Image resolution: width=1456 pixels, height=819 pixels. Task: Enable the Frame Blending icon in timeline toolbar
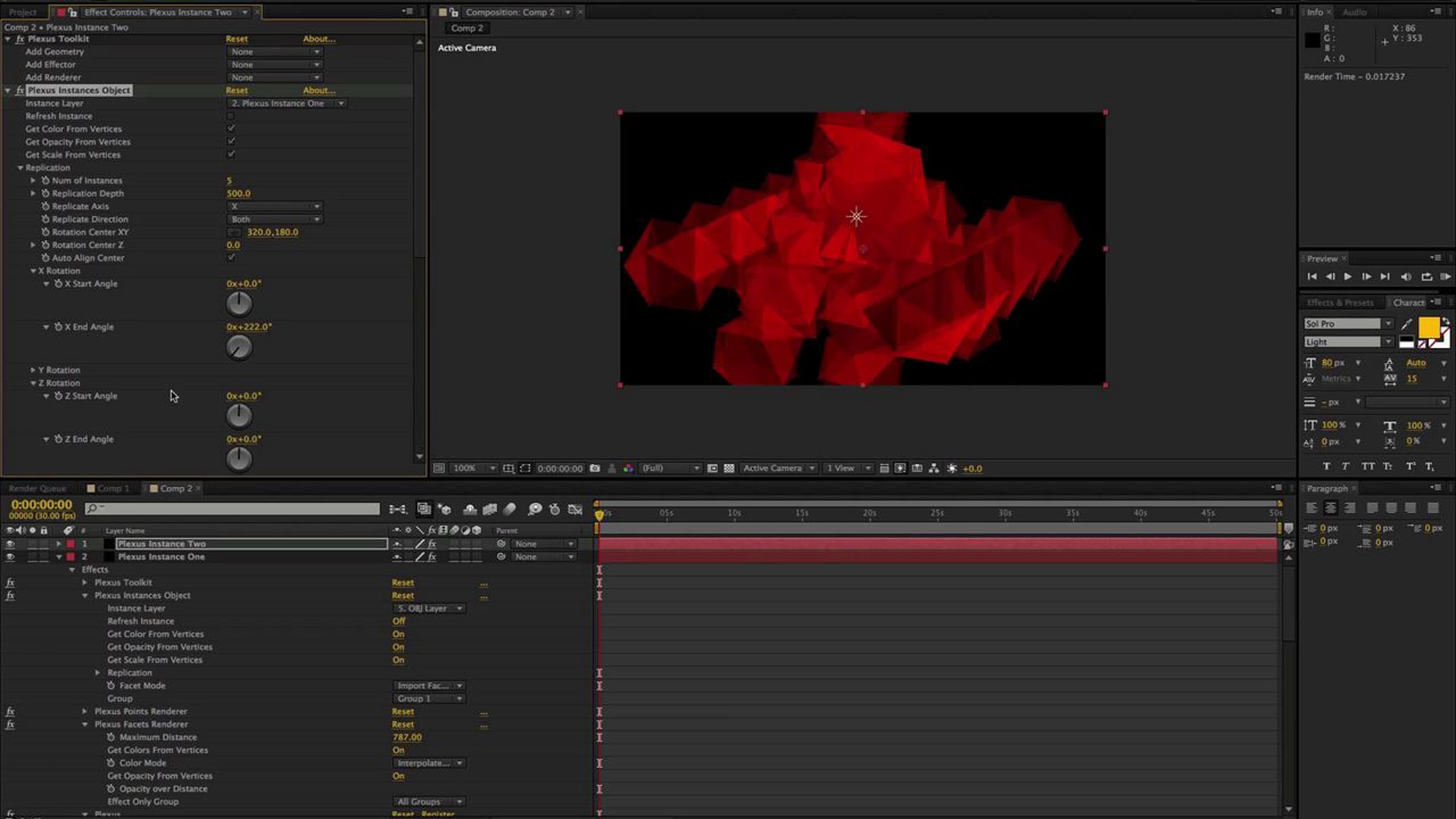pos(490,509)
